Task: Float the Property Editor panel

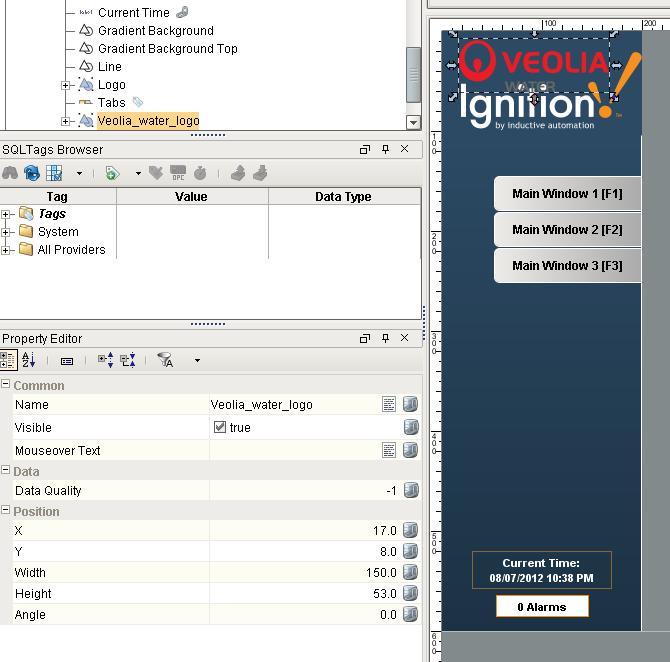Action: click(x=365, y=338)
